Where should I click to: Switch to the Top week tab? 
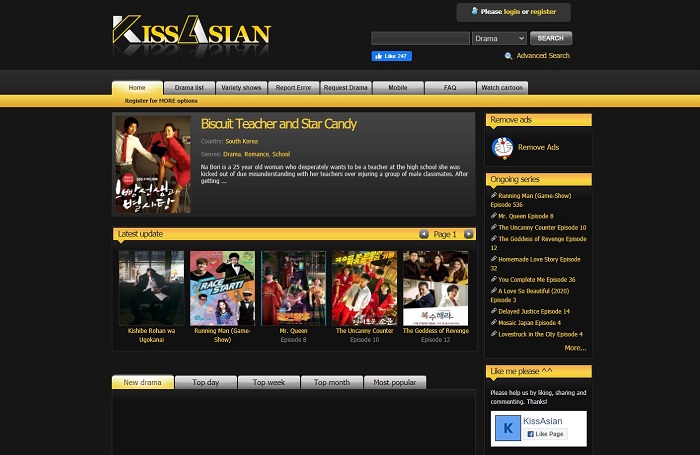point(269,382)
